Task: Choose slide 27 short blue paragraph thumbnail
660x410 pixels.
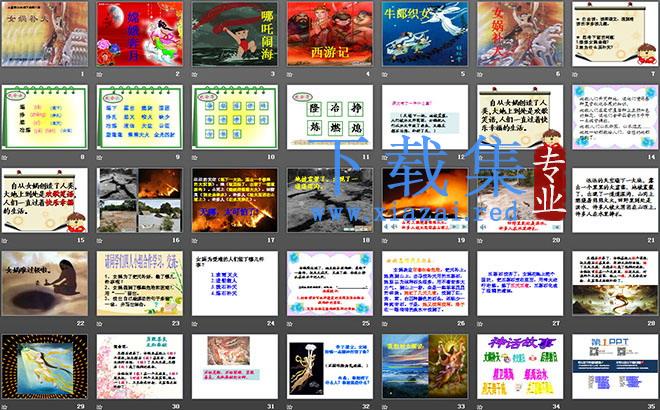Action: click(520, 283)
